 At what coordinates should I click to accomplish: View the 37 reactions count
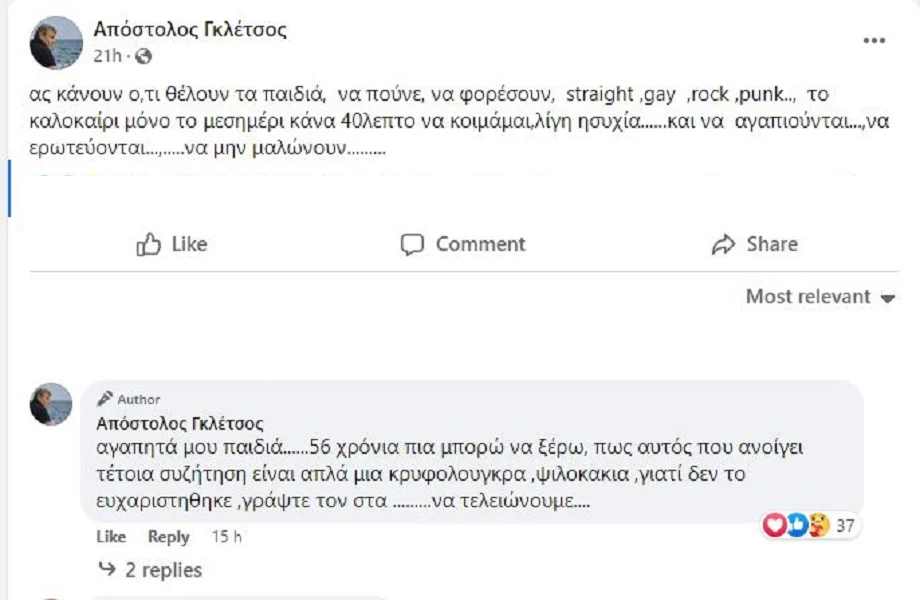pos(845,526)
